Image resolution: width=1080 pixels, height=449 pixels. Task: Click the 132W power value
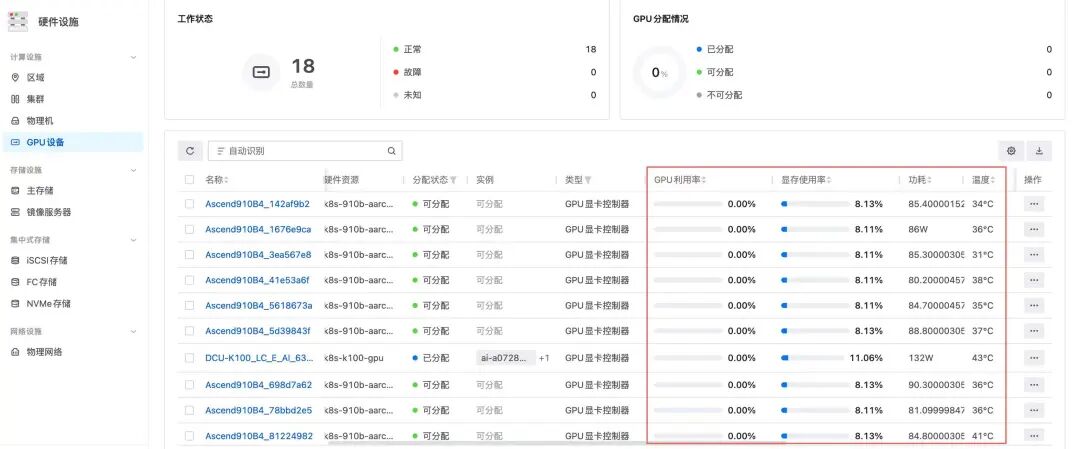[x=920, y=358]
